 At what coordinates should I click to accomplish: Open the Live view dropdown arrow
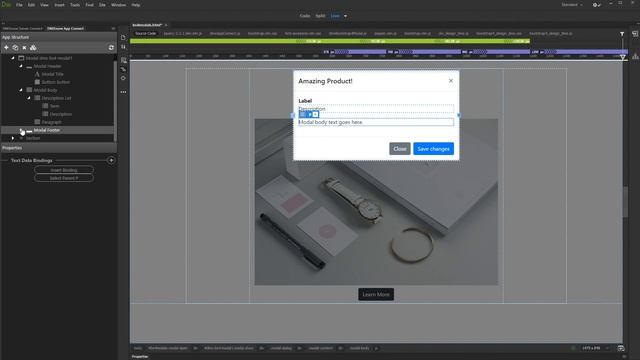[x=345, y=16]
